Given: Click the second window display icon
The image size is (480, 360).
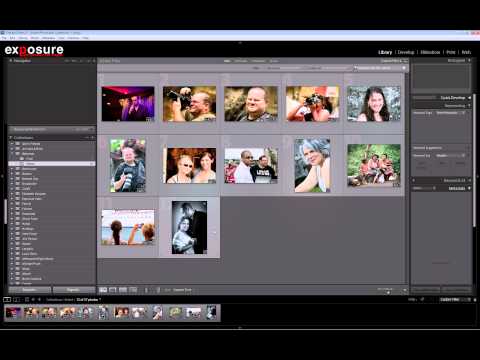Looking at the screenshot, I should (16, 299).
